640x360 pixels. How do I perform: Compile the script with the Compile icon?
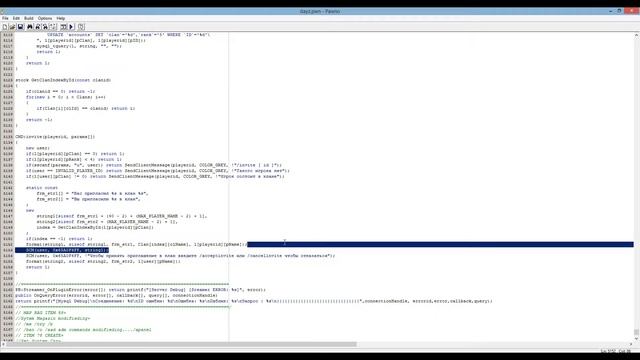64,27
